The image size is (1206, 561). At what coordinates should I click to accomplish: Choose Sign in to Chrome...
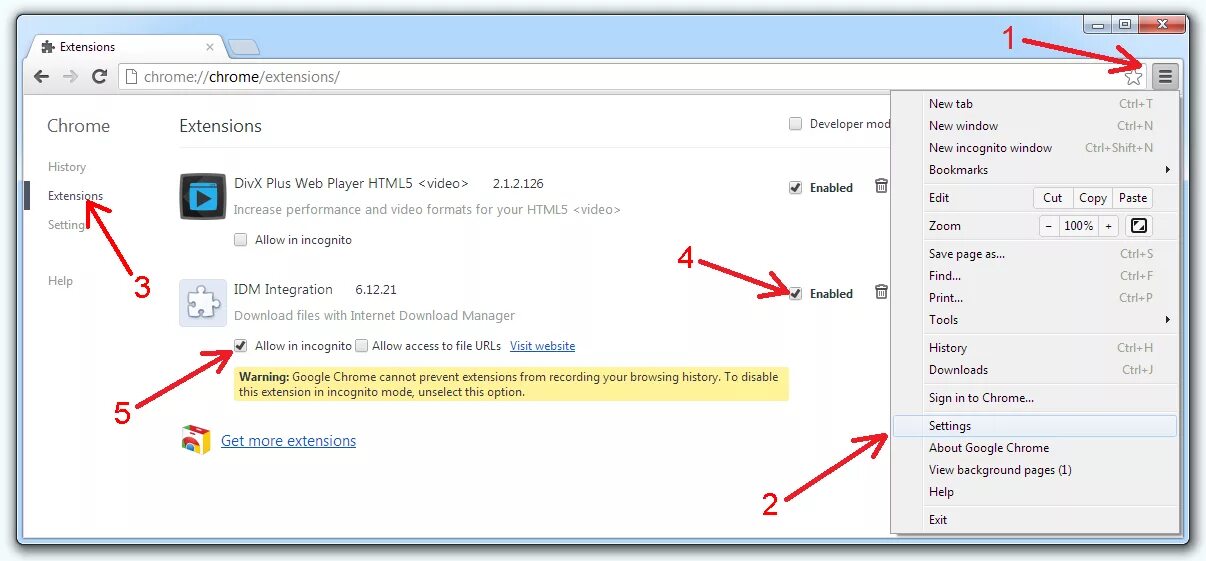pos(1035,398)
